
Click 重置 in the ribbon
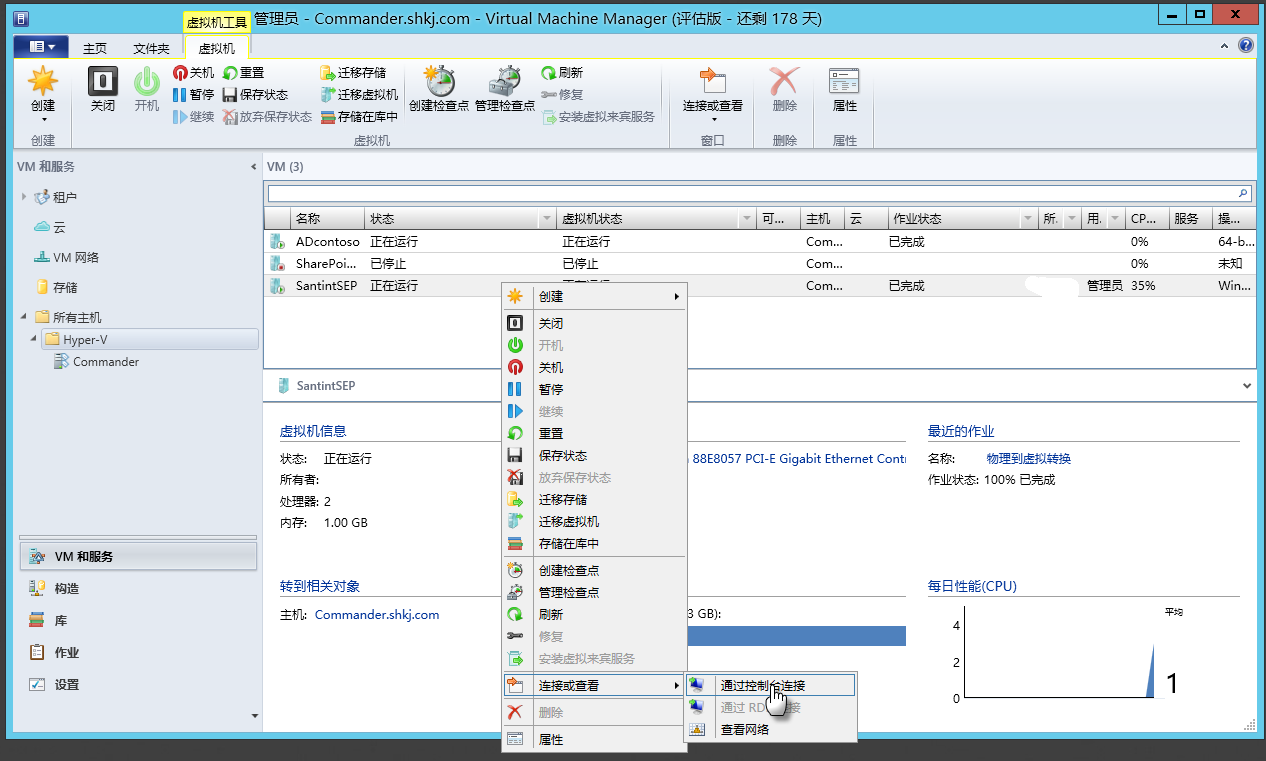tap(243, 73)
